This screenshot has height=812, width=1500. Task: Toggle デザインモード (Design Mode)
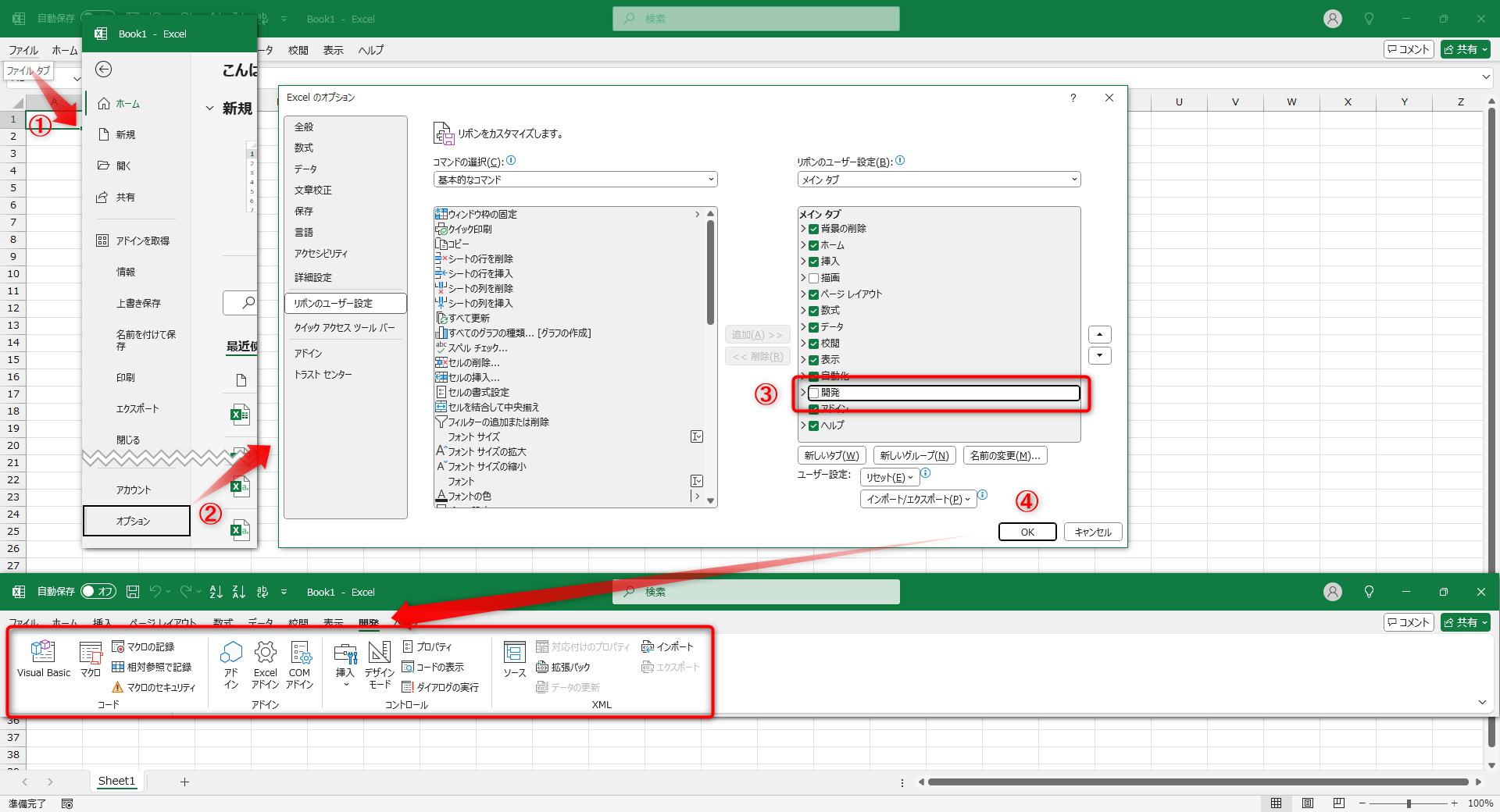tap(380, 664)
